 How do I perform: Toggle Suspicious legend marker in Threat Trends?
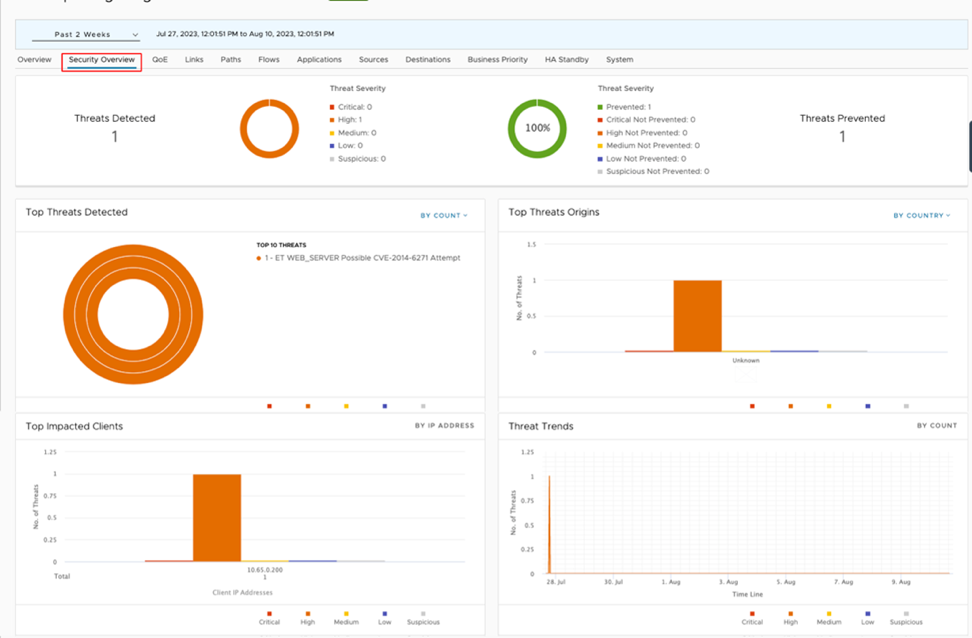click(x=906, y=613)
